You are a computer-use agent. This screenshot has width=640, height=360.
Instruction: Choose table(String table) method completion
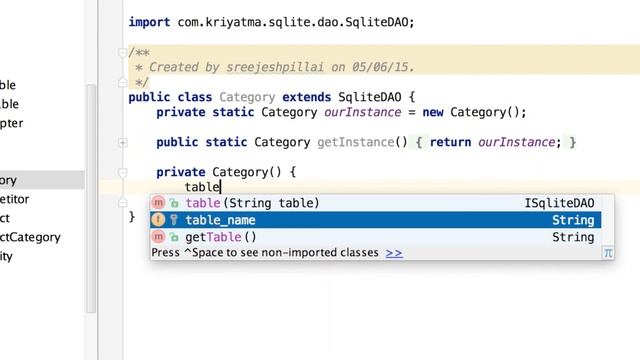tap(375, 203)
